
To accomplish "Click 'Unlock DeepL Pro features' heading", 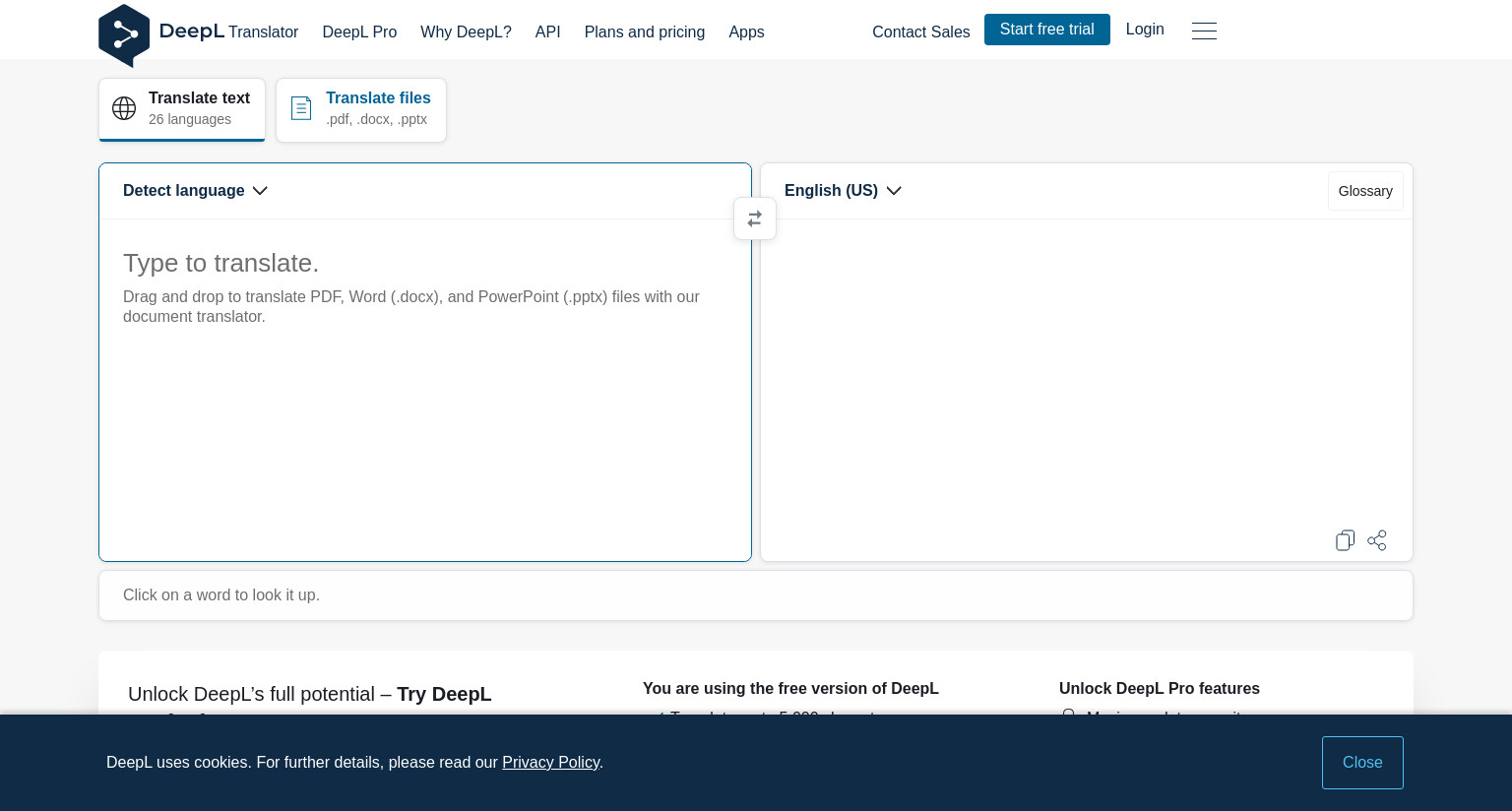I will click(1160, 689).
